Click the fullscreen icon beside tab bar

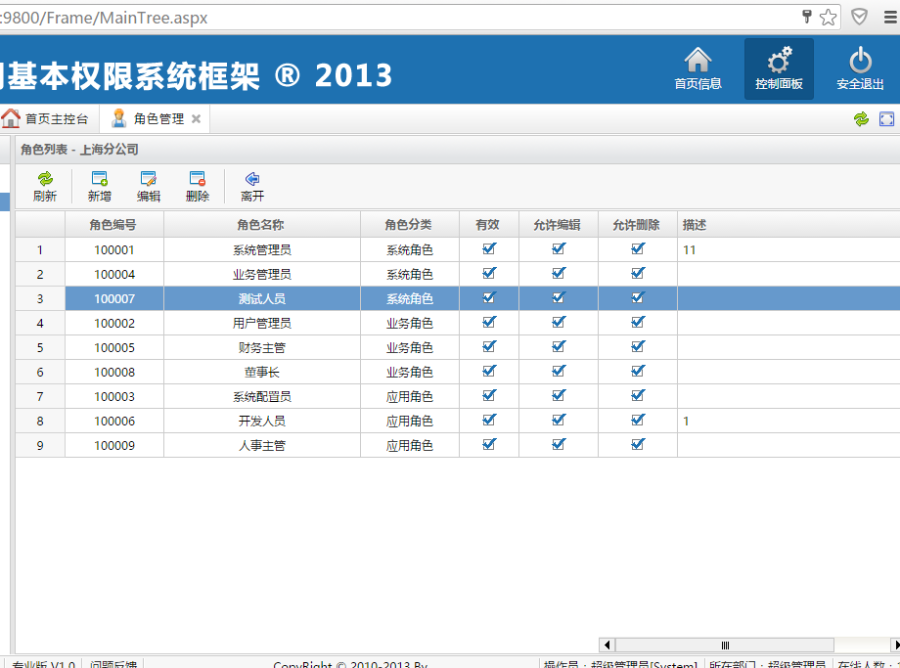point(886,119)
